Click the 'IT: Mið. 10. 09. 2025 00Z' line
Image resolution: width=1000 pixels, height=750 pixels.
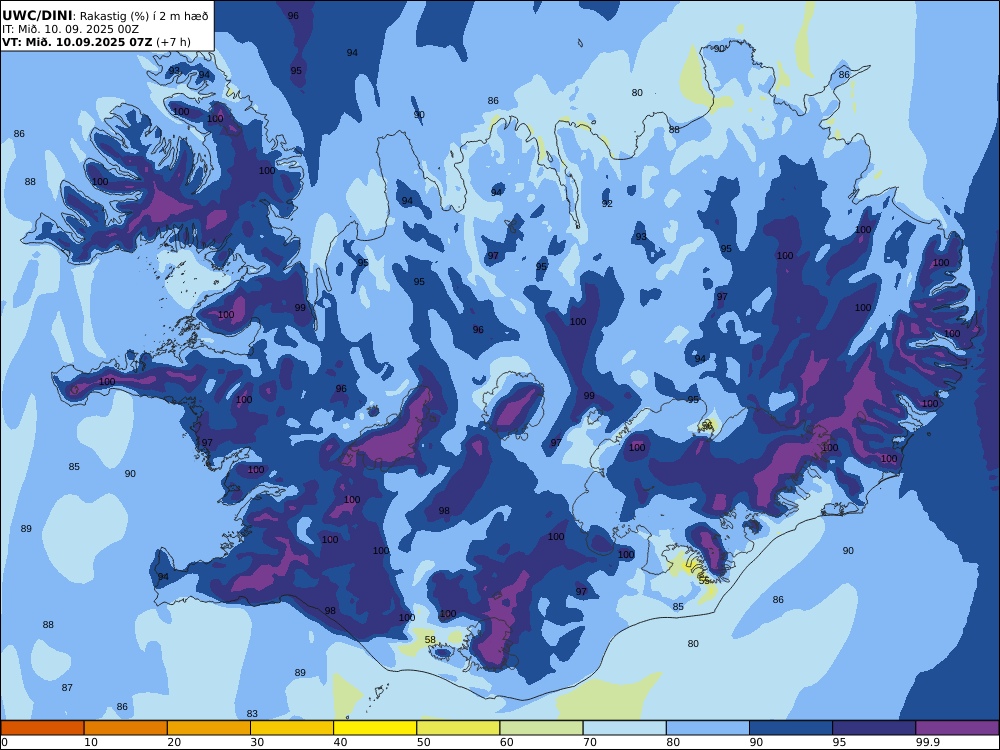tap(70, 29)
